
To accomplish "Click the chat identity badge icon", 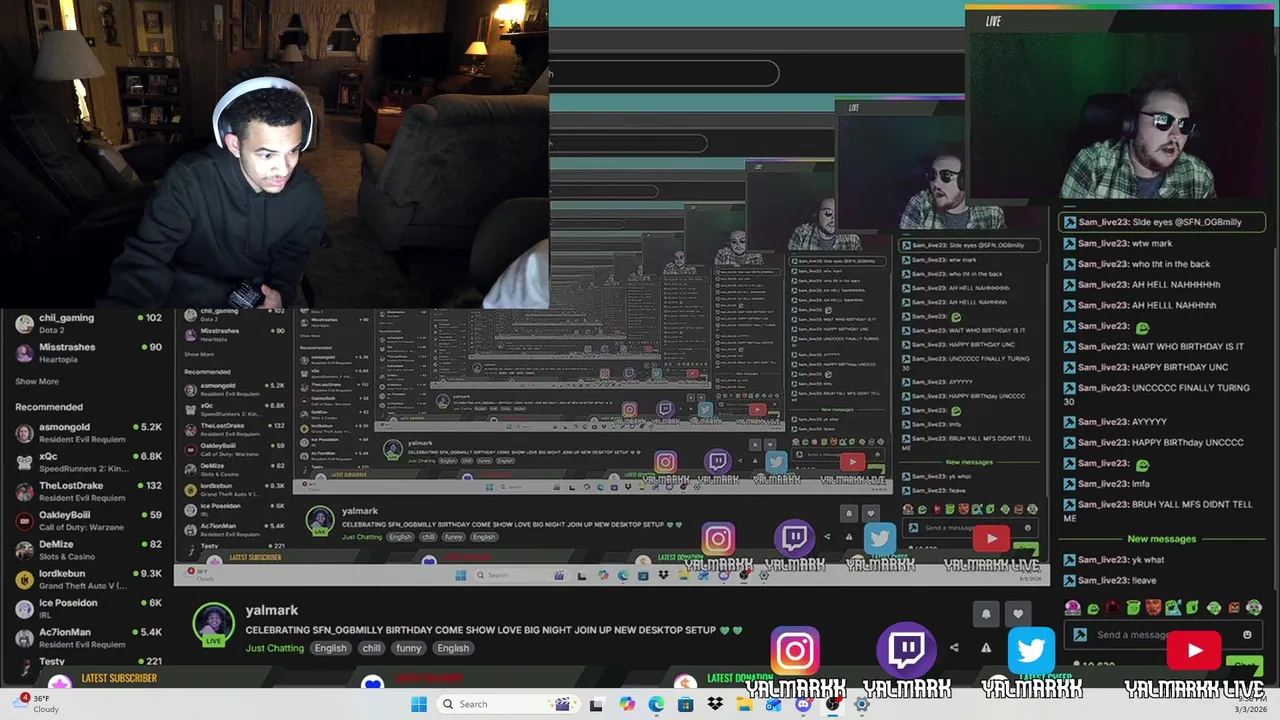I will pos(1080,634).
